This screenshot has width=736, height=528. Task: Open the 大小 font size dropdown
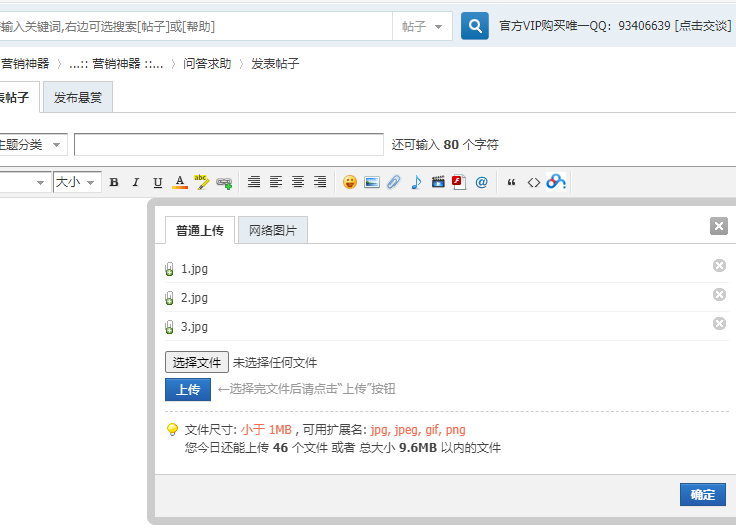coord(77,182)
